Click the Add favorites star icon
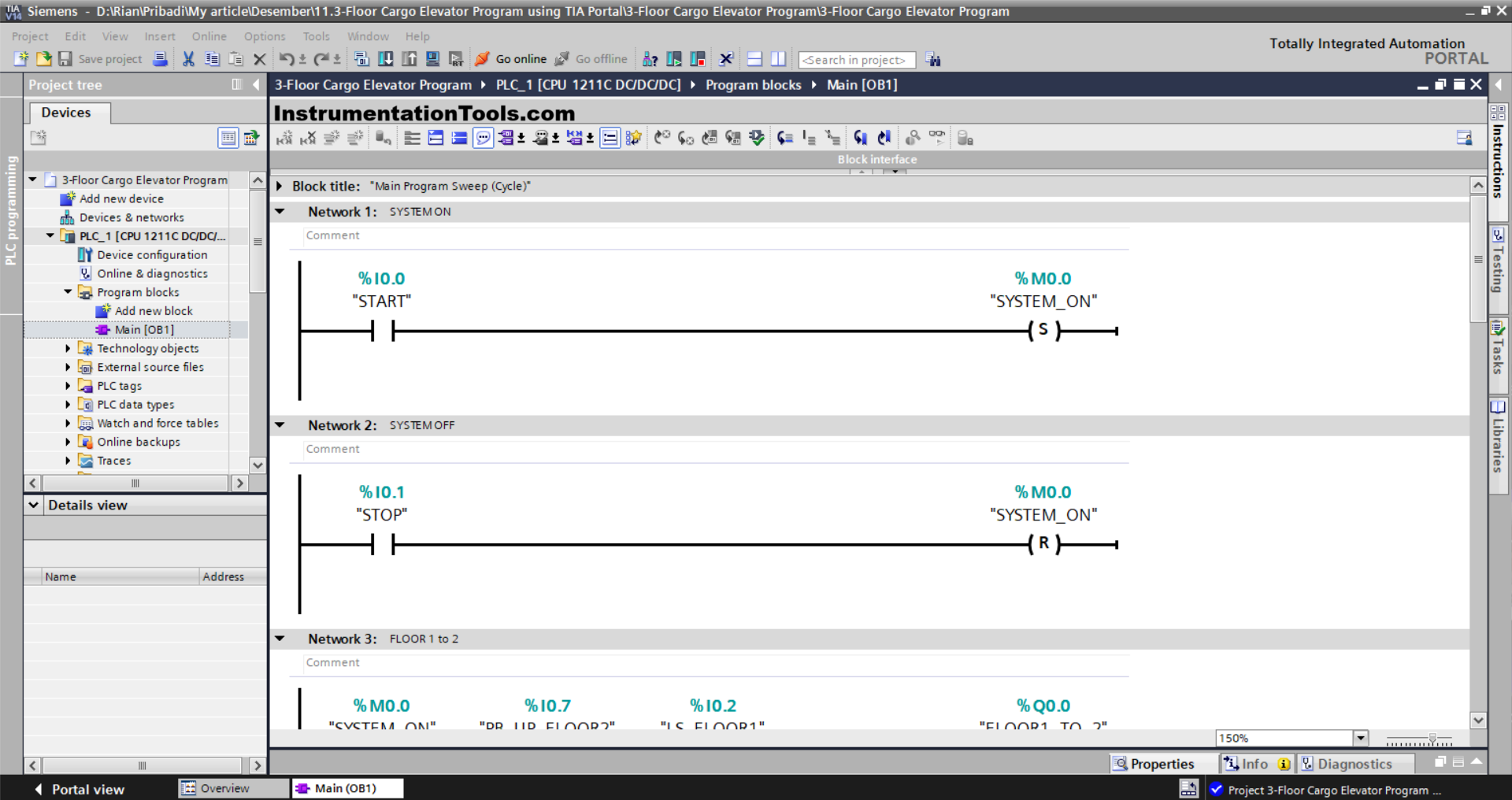The width and height of the screenshot is (1512, 800). 633,138
